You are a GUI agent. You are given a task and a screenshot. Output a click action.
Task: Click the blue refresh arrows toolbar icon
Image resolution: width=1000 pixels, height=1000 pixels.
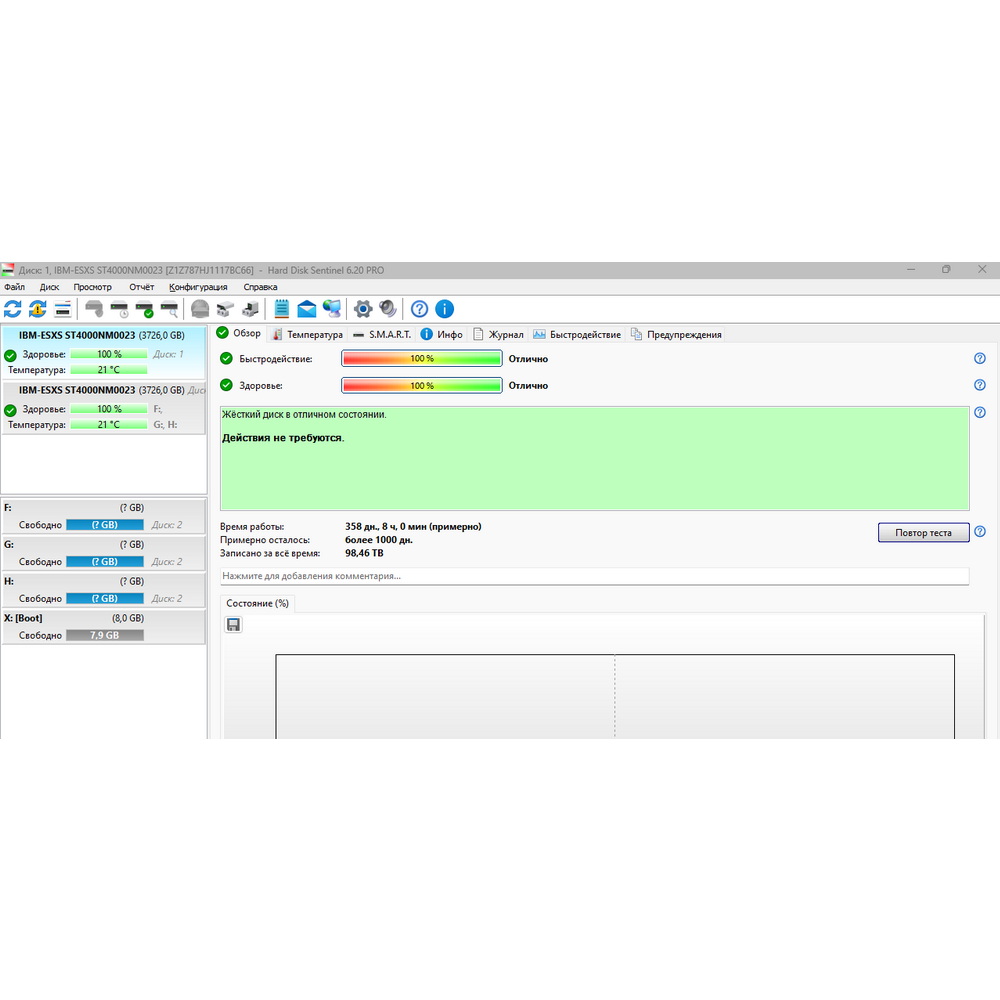pos(13,309)
